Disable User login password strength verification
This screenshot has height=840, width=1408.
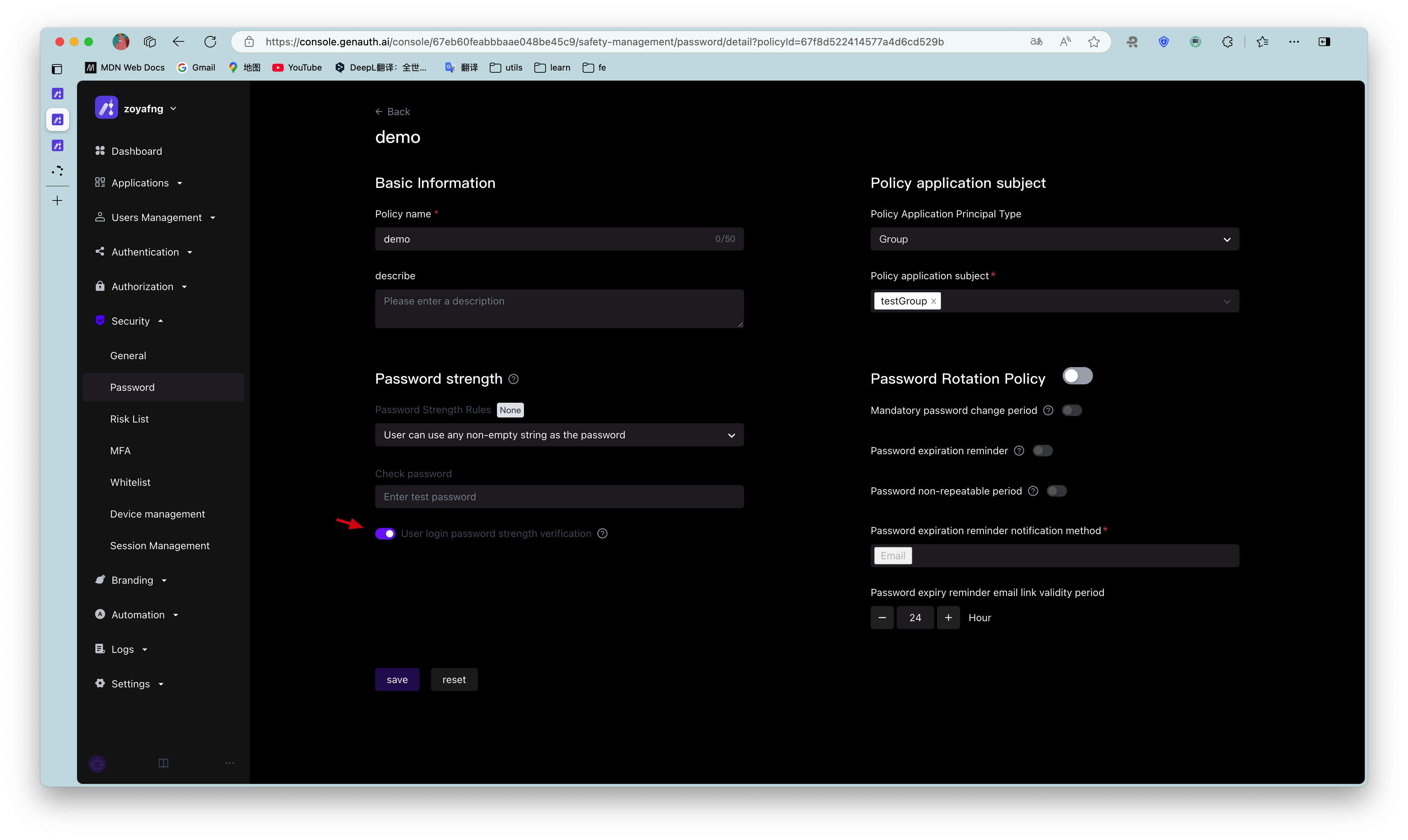385,534
